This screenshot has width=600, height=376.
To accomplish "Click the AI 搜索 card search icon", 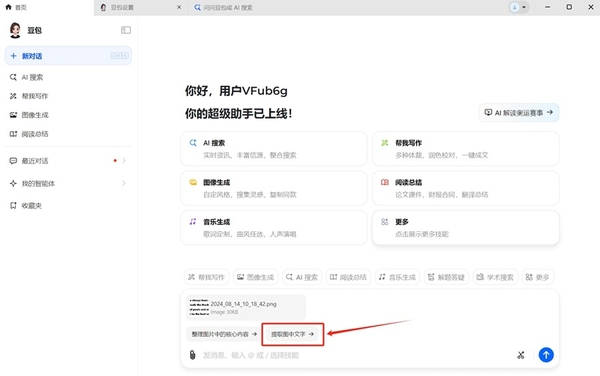I will [193, 143].
